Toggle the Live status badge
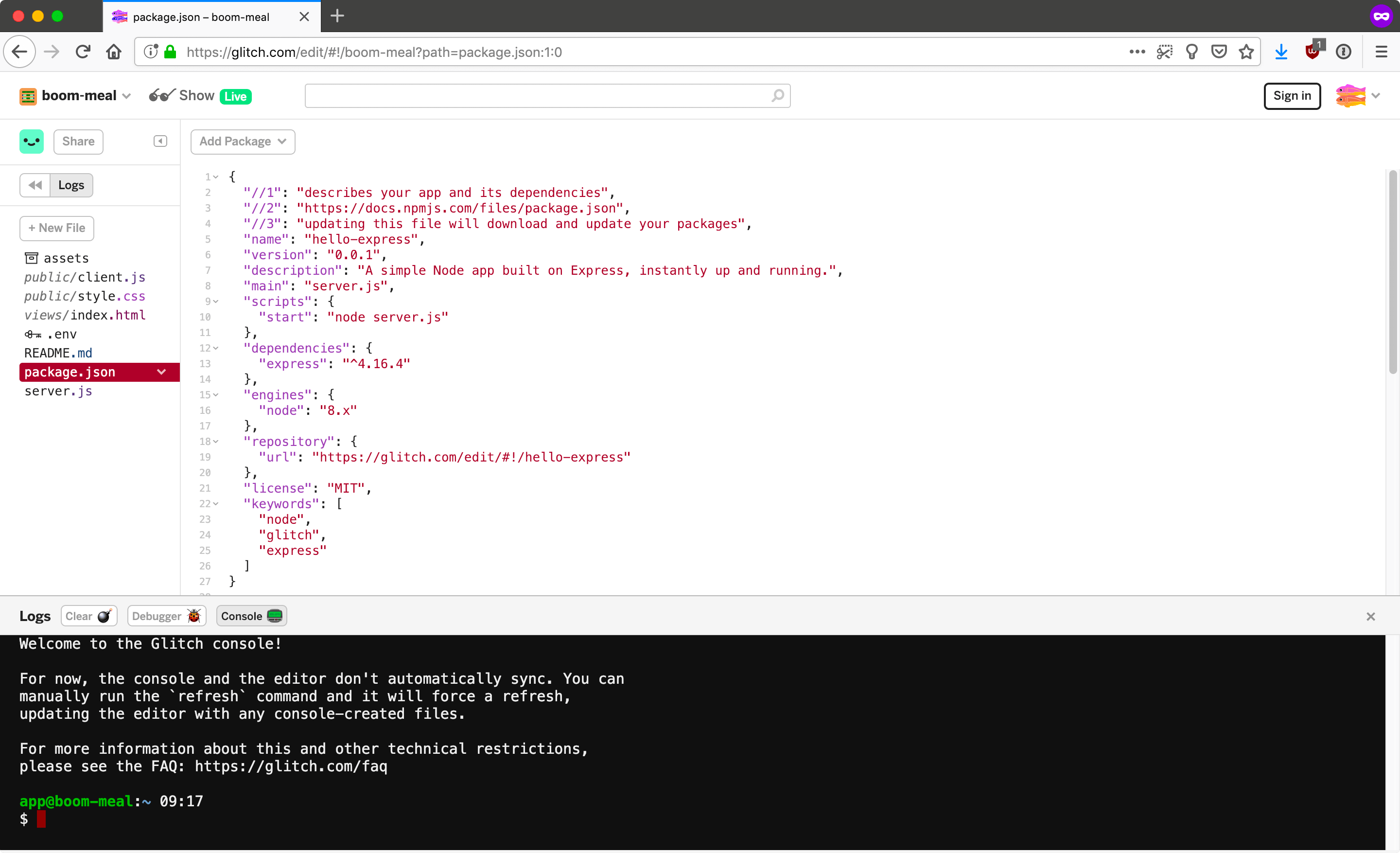The width and height of the screenshot is (1400, 853). click(235, 96)
